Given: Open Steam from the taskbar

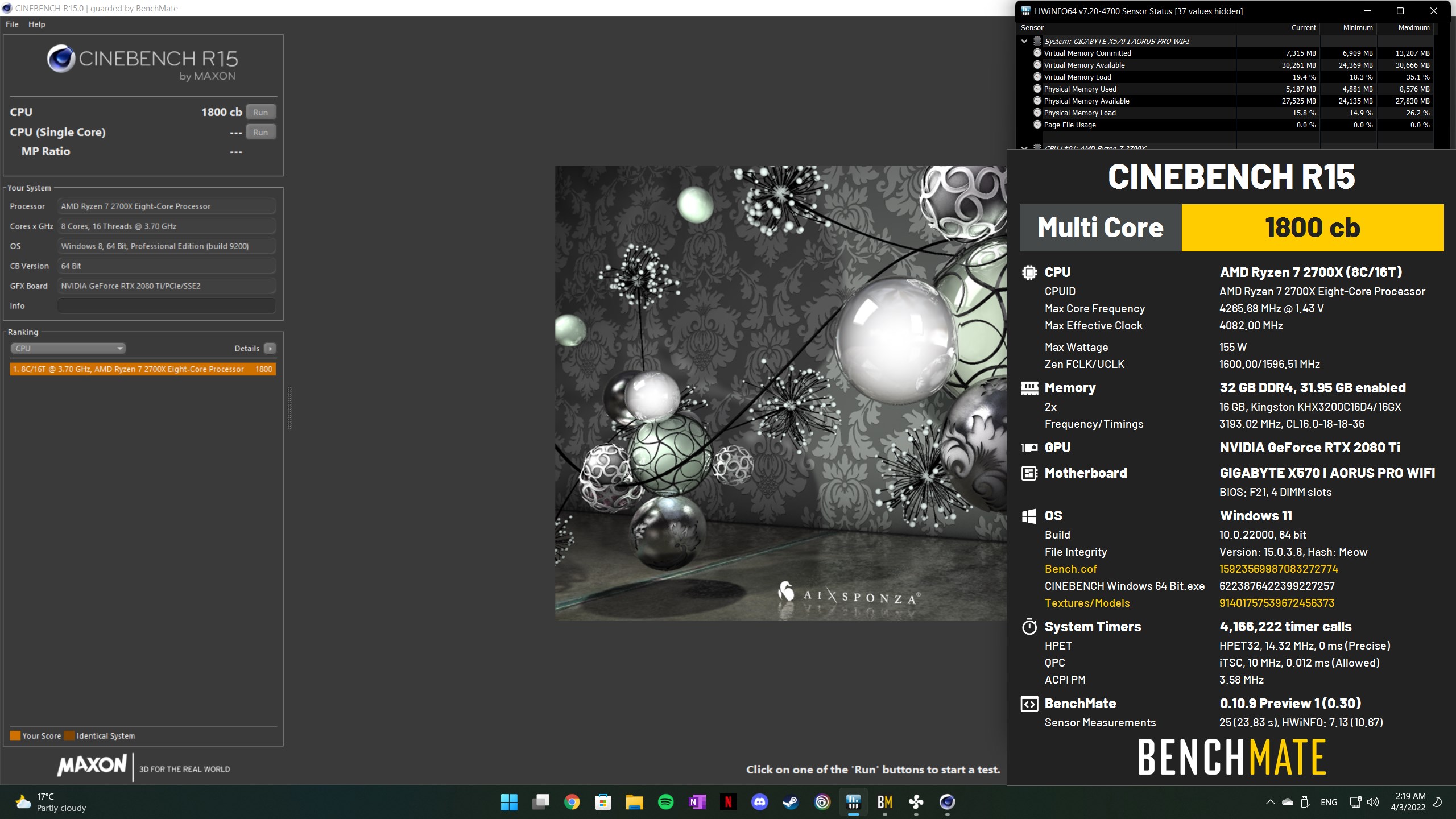Looking at the screenshot, I should coord(791,802).
